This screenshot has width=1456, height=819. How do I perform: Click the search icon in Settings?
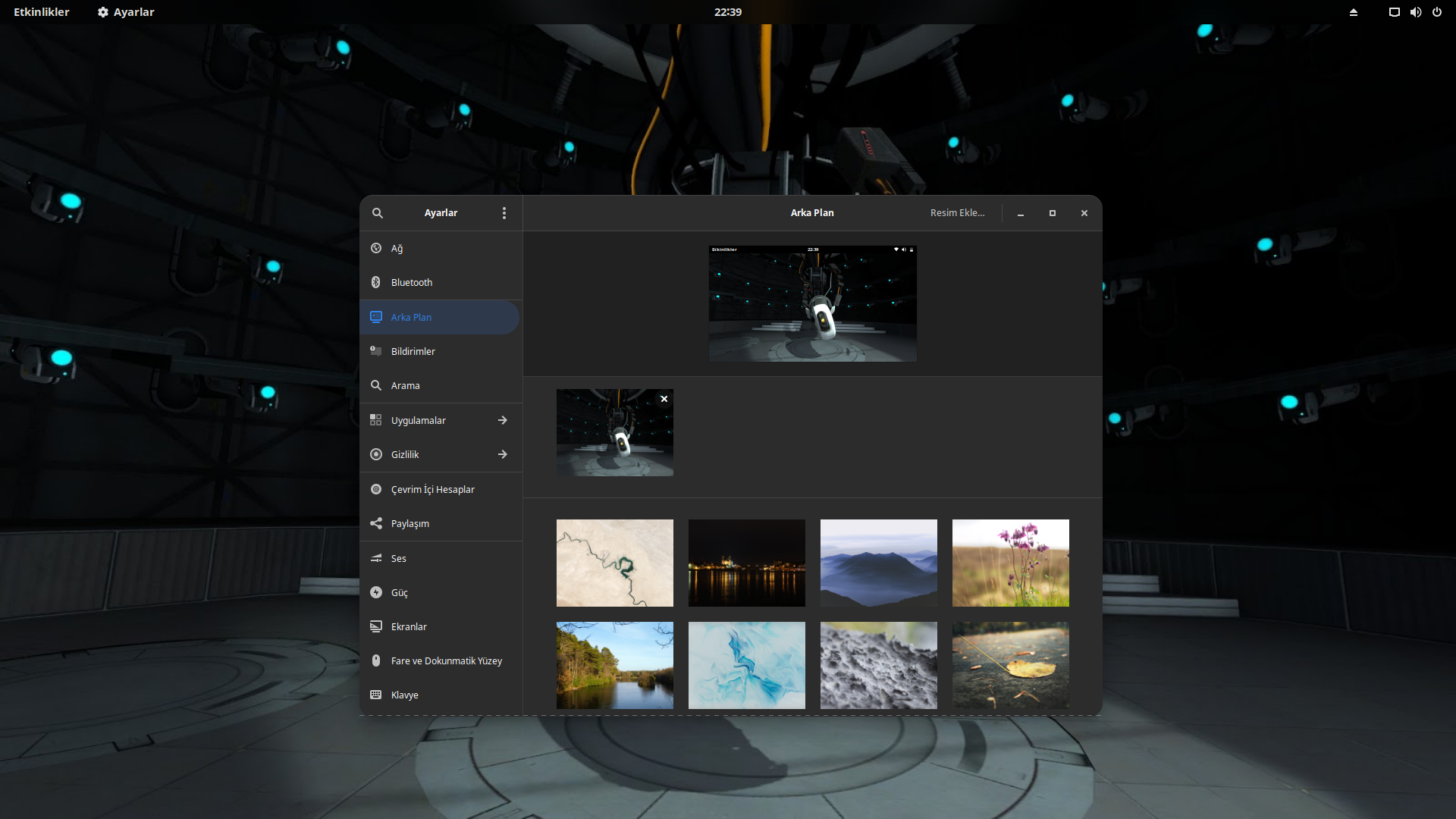[377, 212]
